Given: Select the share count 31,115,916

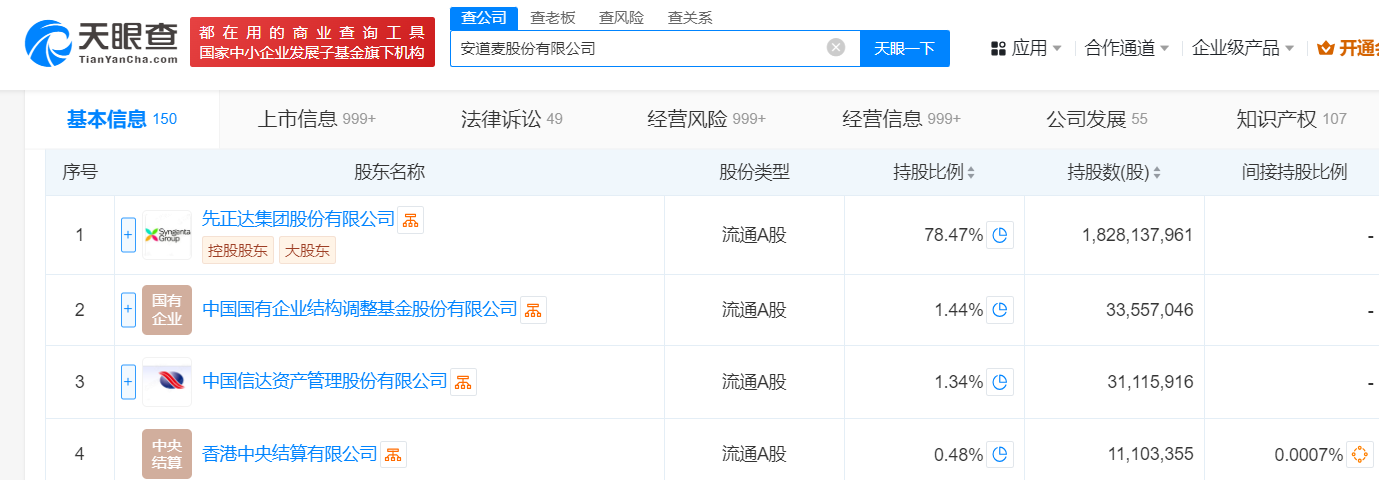Looking at the screenshot, I should (x=1150, y=382).
